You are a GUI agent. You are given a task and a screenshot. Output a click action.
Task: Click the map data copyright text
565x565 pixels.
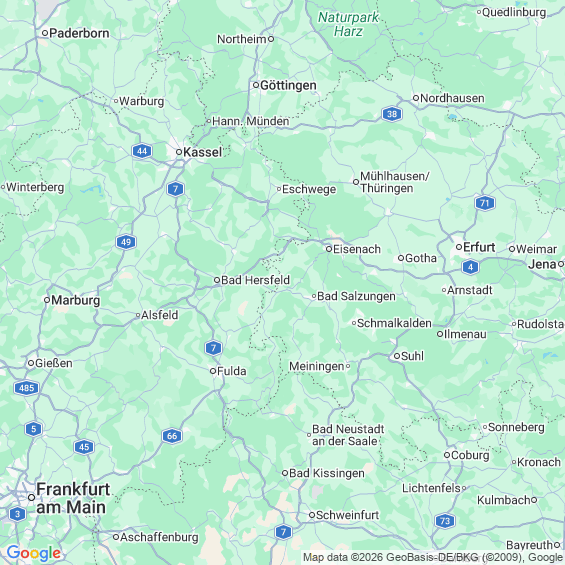pos(433,557)
